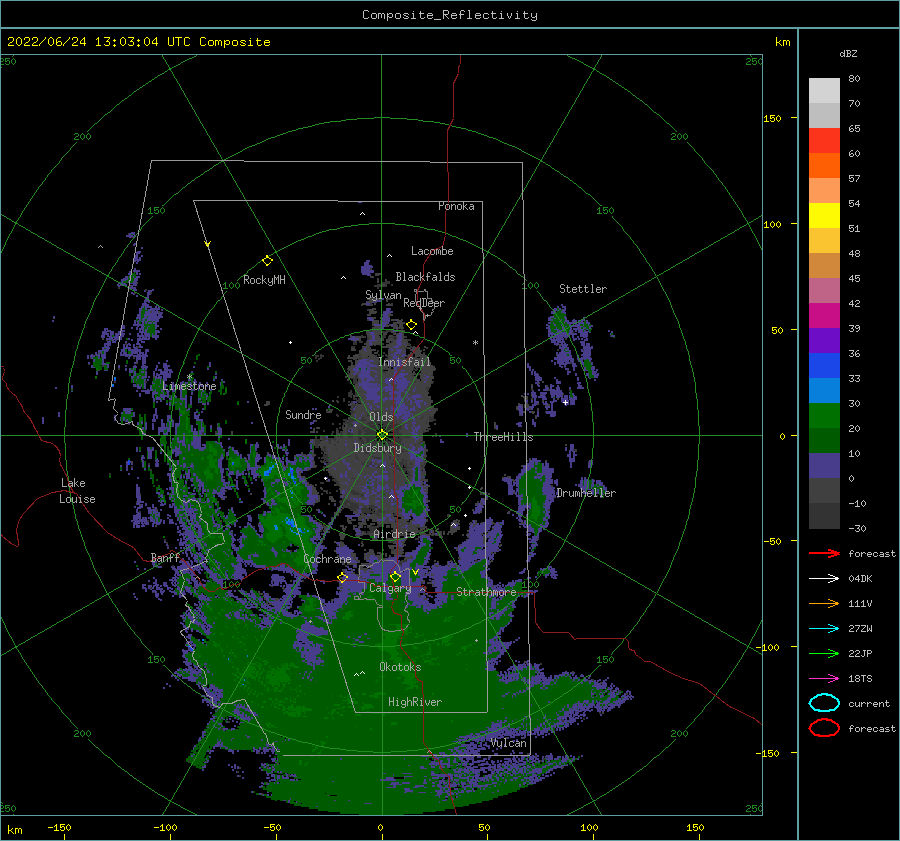
Task: Click the yellow diamond marker near Cochrane
Action: click(x=343, y=577)
